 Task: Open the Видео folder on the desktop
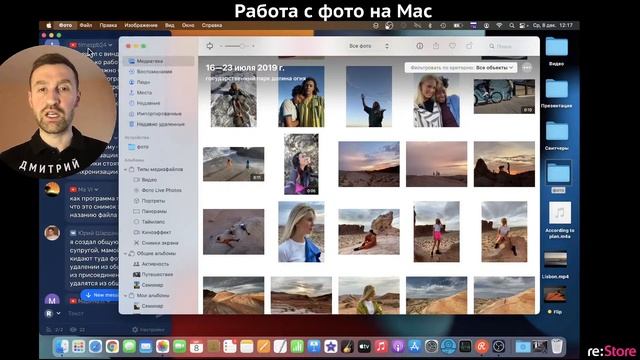tap(556, 51)
